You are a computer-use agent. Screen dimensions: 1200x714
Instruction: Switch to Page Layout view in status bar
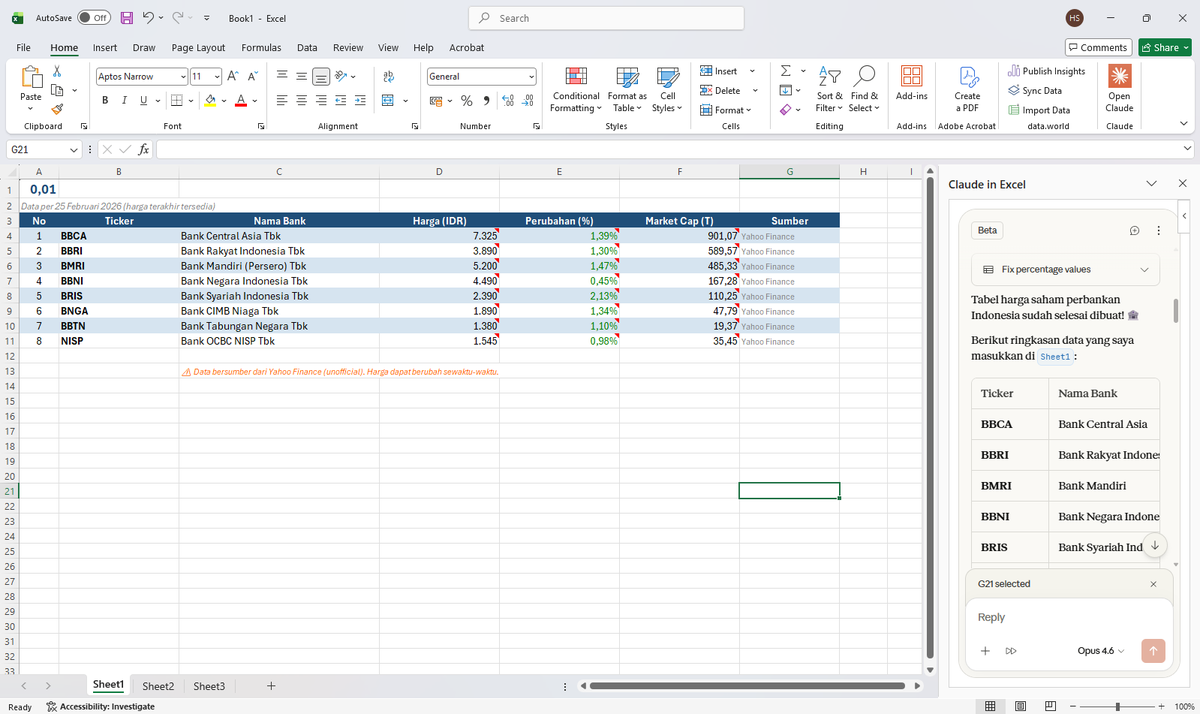(x=1020, y=706)
